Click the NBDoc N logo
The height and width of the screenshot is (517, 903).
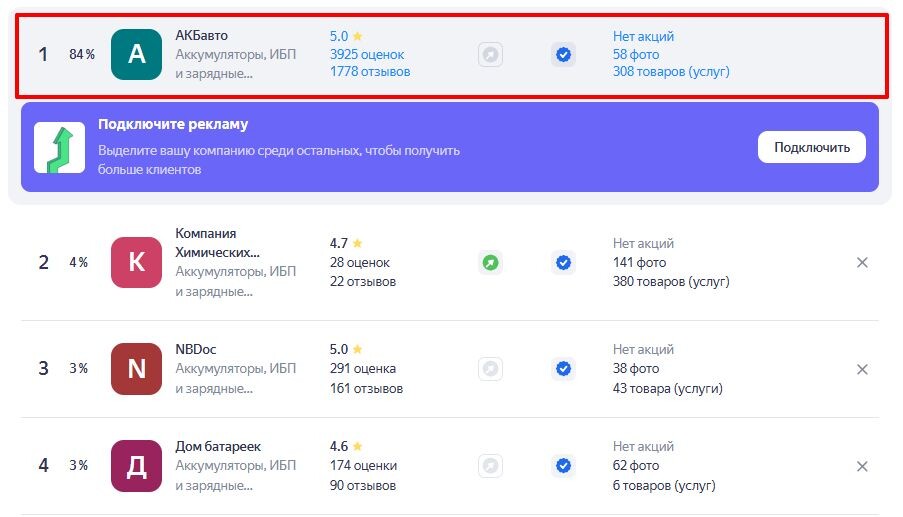click(136, 368)
